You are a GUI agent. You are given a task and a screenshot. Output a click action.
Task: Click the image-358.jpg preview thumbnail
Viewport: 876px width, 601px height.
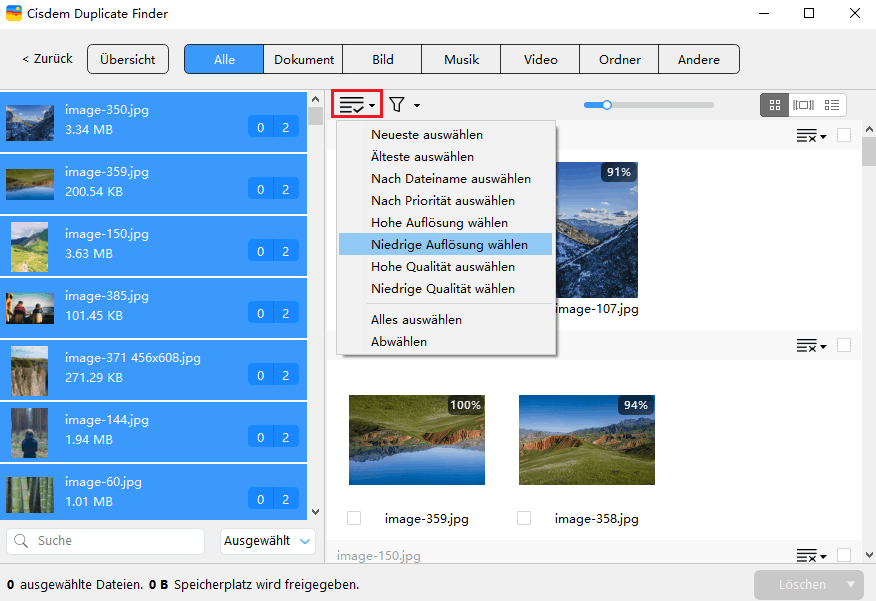(x=587, y=440)
